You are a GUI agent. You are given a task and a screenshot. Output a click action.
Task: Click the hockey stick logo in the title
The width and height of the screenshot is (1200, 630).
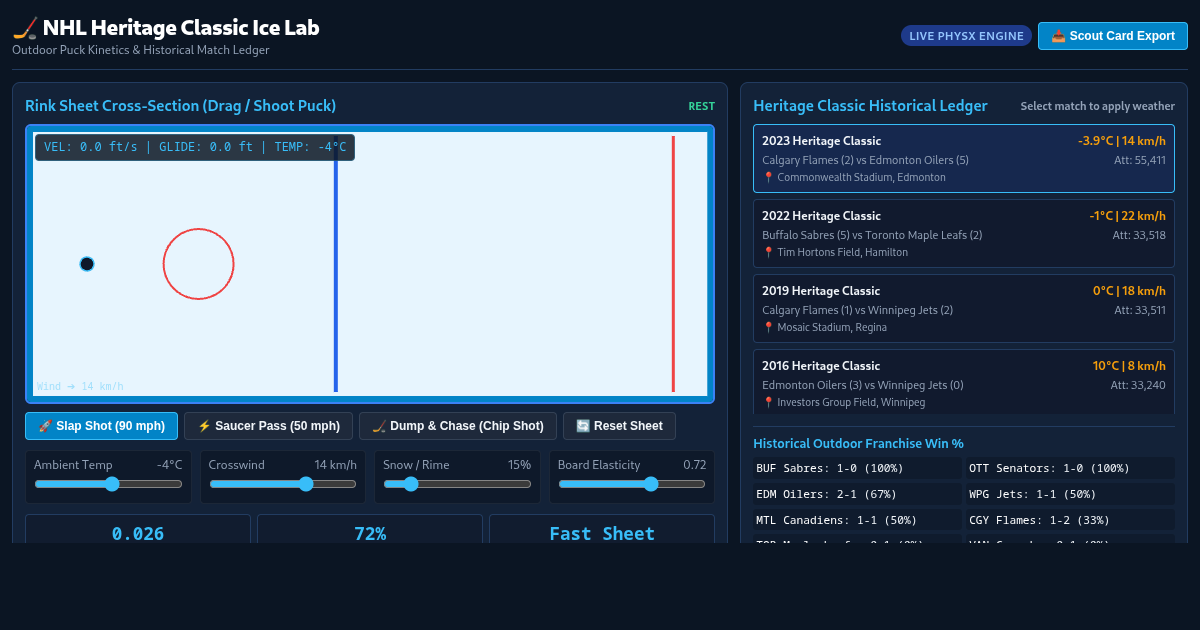[x=25, y=28]
